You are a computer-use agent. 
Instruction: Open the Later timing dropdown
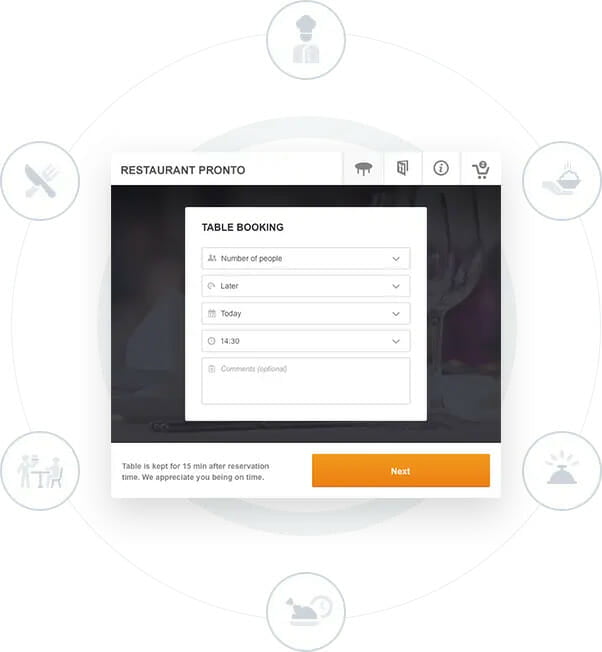coord(306,286)
